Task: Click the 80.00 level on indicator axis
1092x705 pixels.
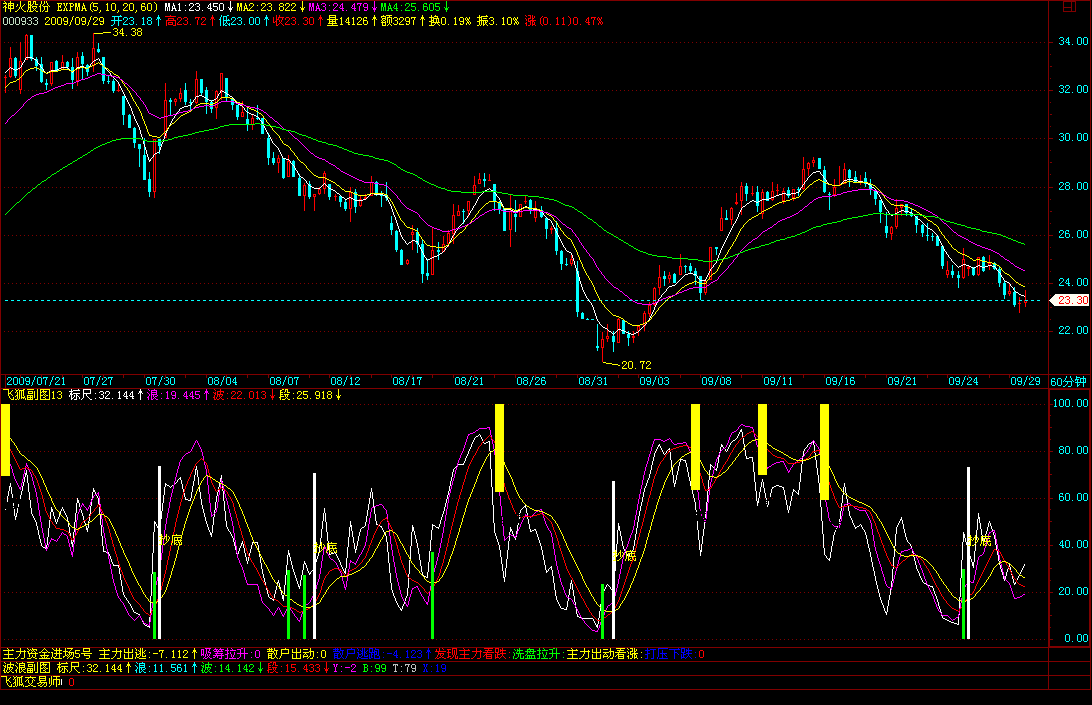Action: point(1073,450)
